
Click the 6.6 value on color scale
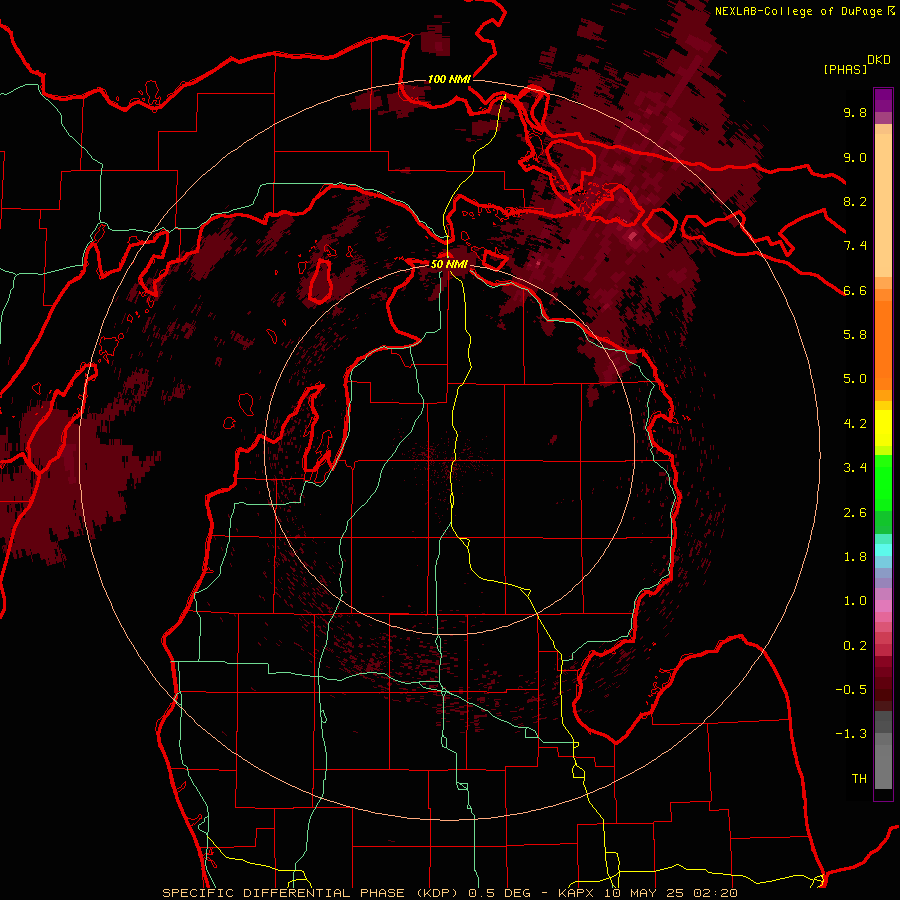tap(855, 290)
